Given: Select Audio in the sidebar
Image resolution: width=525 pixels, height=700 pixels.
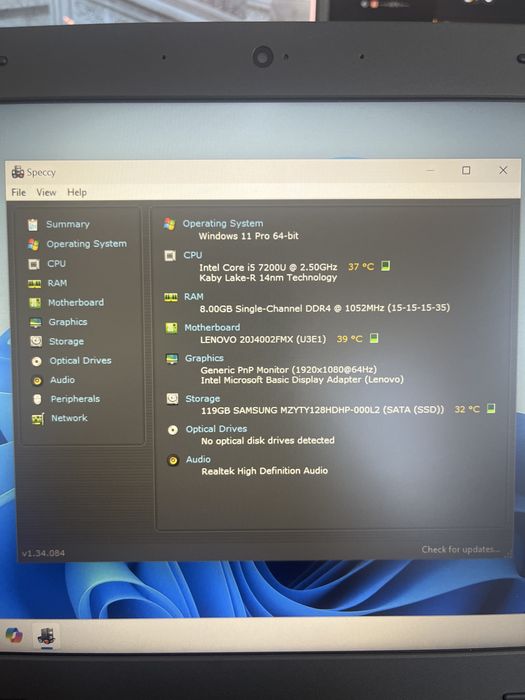Looking at the screenshot, I should pos(62,379).
